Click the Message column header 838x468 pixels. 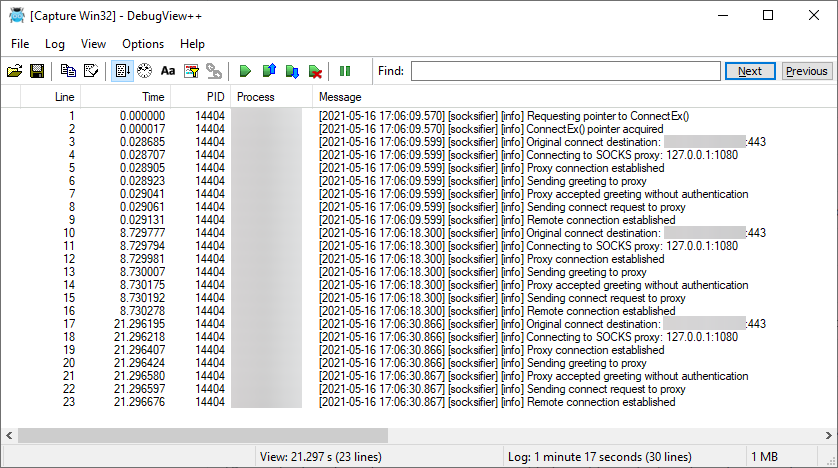click(575, 97)
